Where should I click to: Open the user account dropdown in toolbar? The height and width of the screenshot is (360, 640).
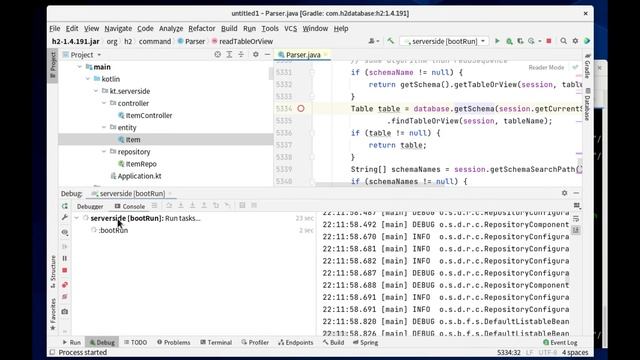(373, 41)
